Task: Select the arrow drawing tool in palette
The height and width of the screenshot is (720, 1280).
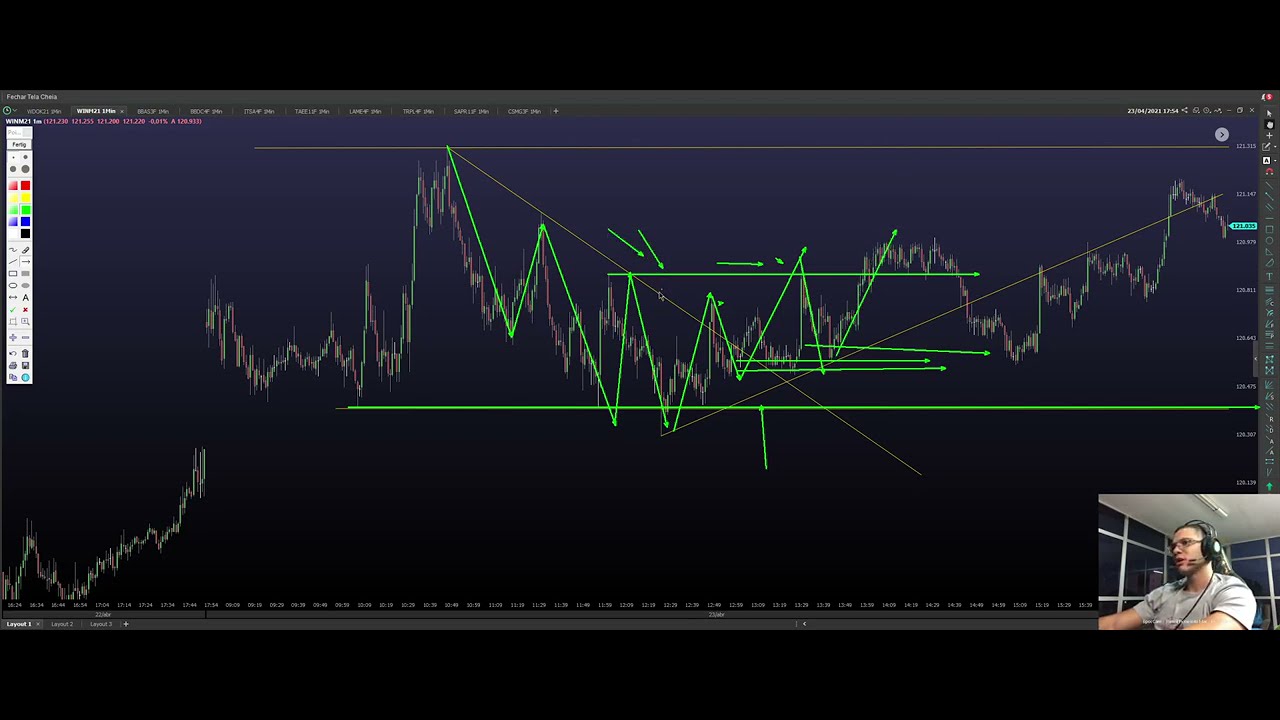Action: 25,261
